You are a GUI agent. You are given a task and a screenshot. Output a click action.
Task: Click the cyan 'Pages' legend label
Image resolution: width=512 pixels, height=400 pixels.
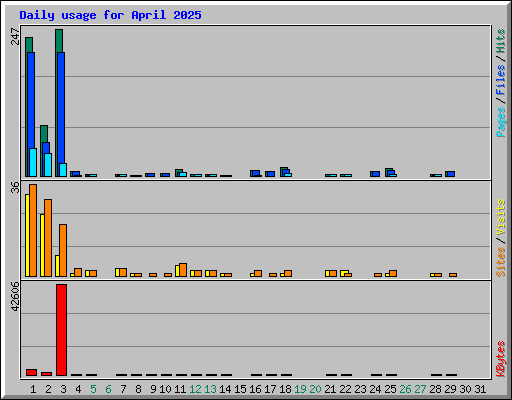(501, 122)
